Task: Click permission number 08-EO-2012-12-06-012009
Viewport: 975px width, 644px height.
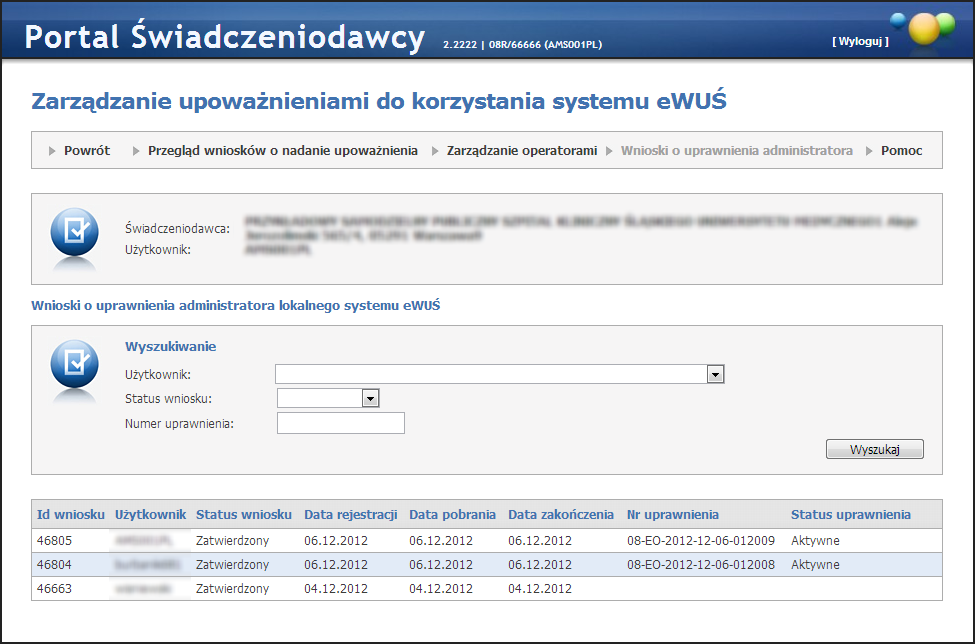Action: tap(700, 541)
